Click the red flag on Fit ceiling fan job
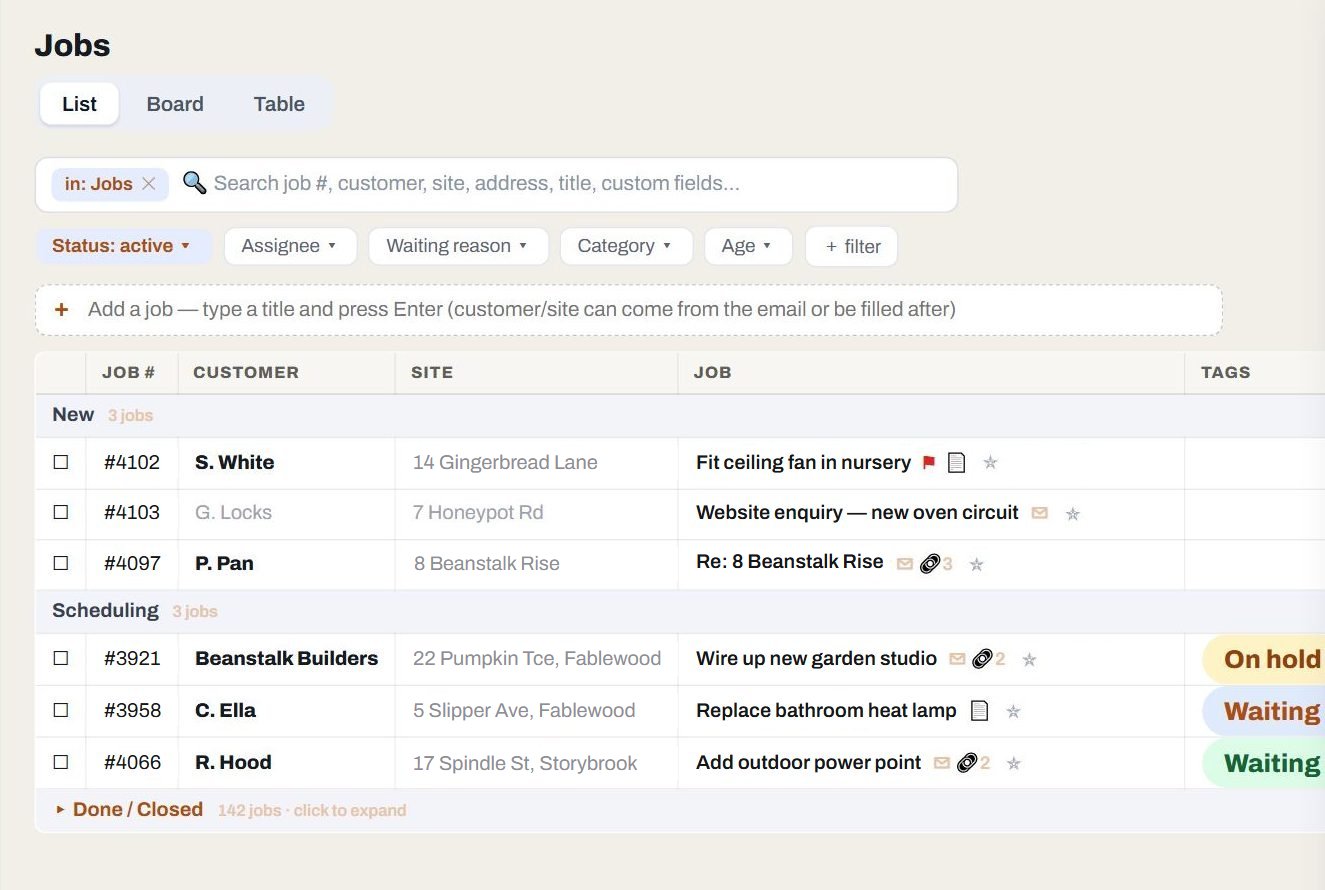1325x890 pixels. [928, 462]
